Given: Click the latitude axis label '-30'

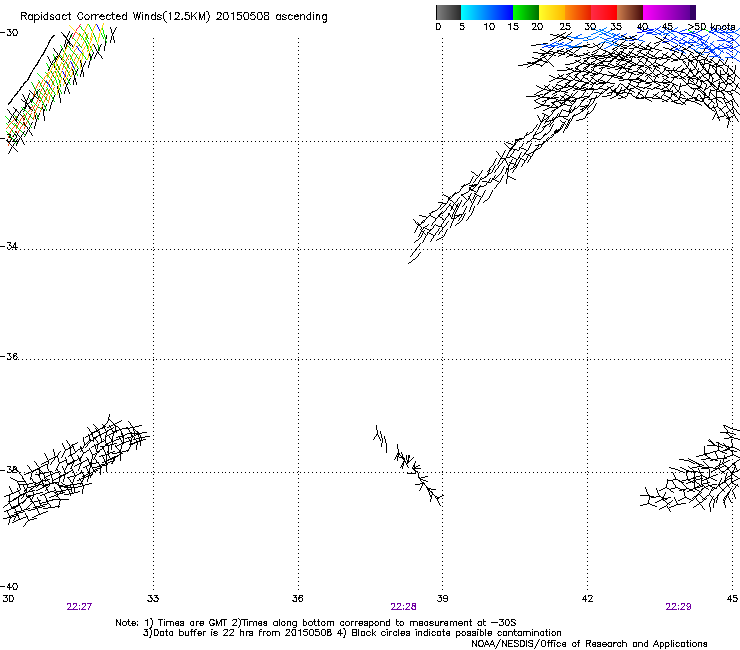Looking at the screenshot, I should (x=9, y=33).
